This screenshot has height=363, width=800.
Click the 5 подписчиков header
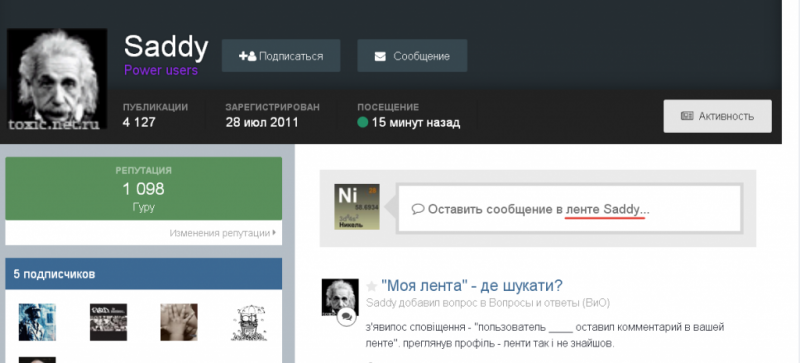(143, 274)
